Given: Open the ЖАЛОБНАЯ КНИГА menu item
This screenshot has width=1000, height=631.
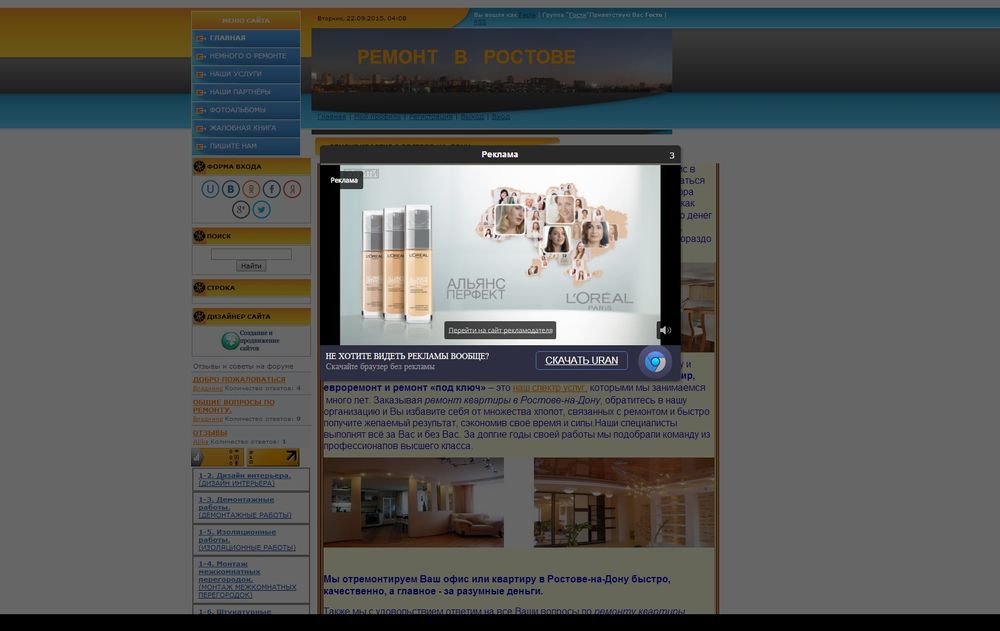Looking at the screenshot, I should tap(246, 128).
